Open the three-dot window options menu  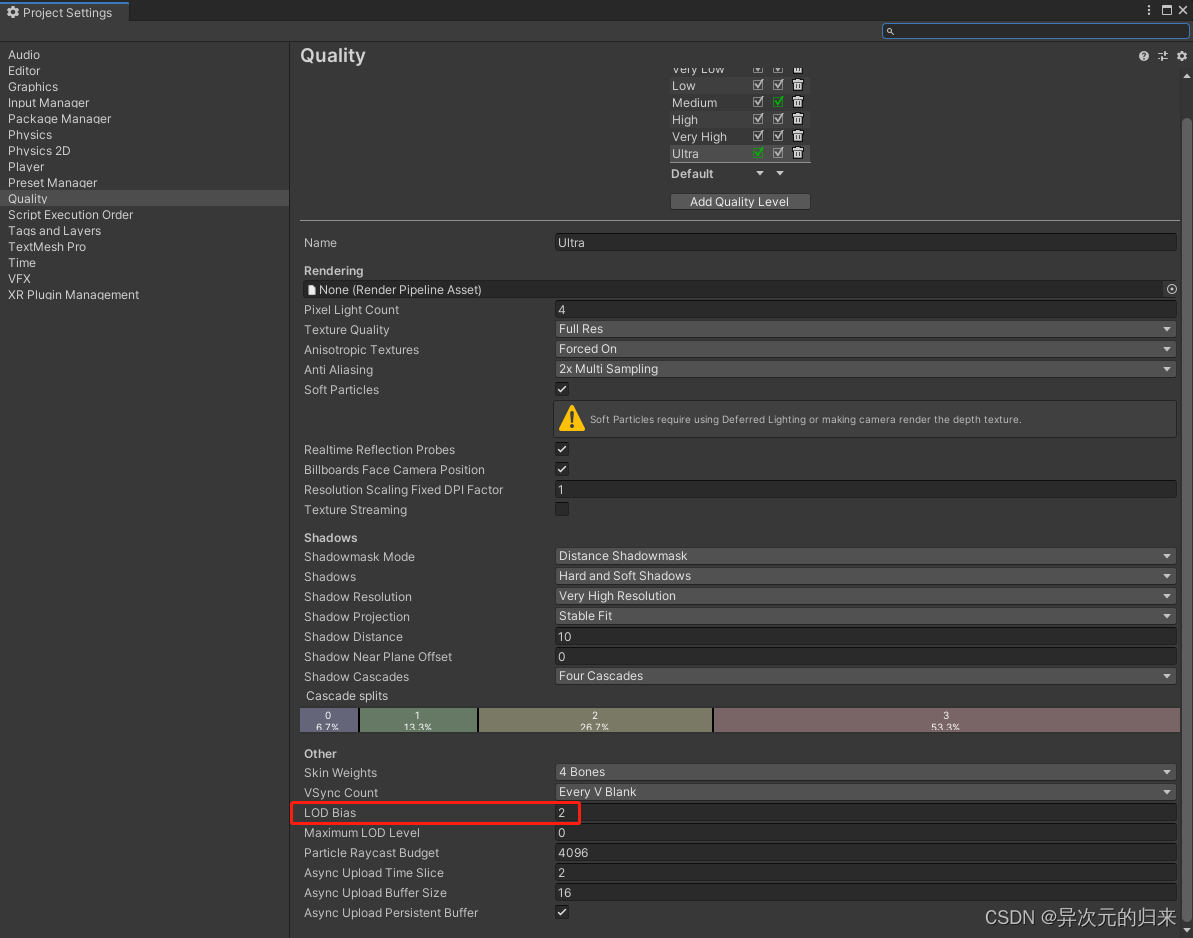[1149, 10]
